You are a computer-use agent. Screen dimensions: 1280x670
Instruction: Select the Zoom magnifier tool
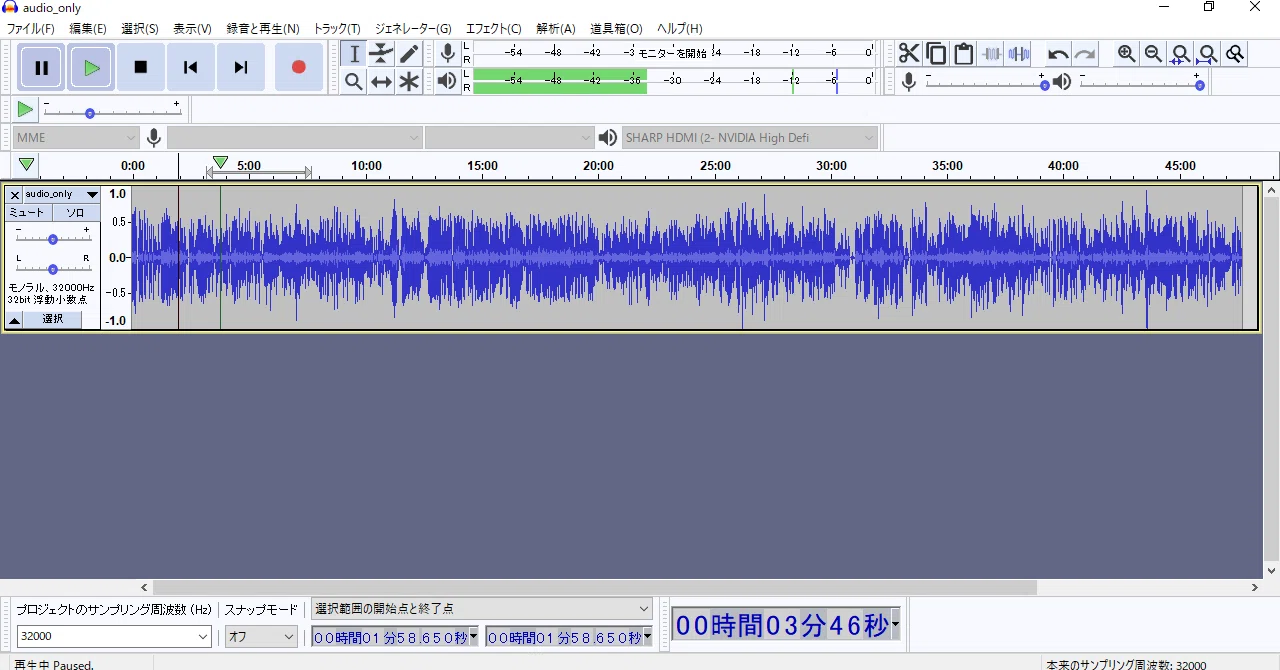click(354, 82)
